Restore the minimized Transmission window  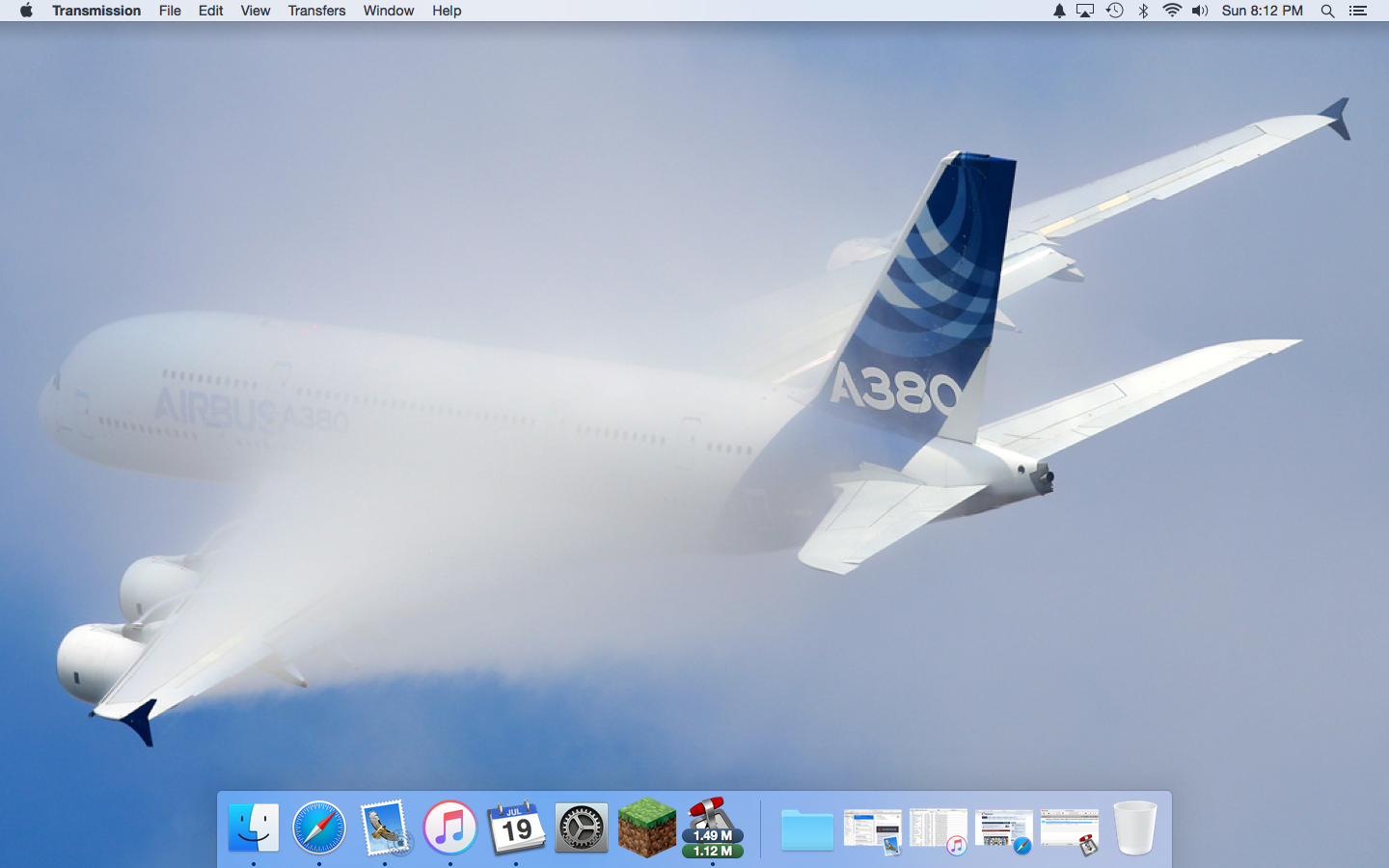(x=1070, y=830)
